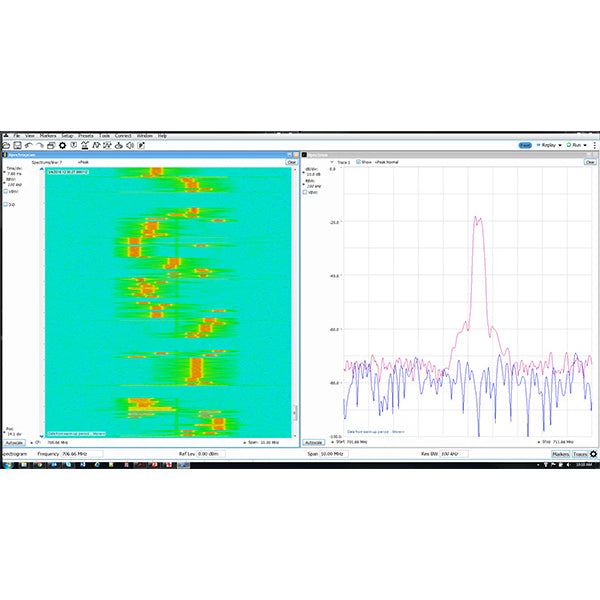Click the Open file folder icon
The image size is (600, 600).
coord(7,145)
